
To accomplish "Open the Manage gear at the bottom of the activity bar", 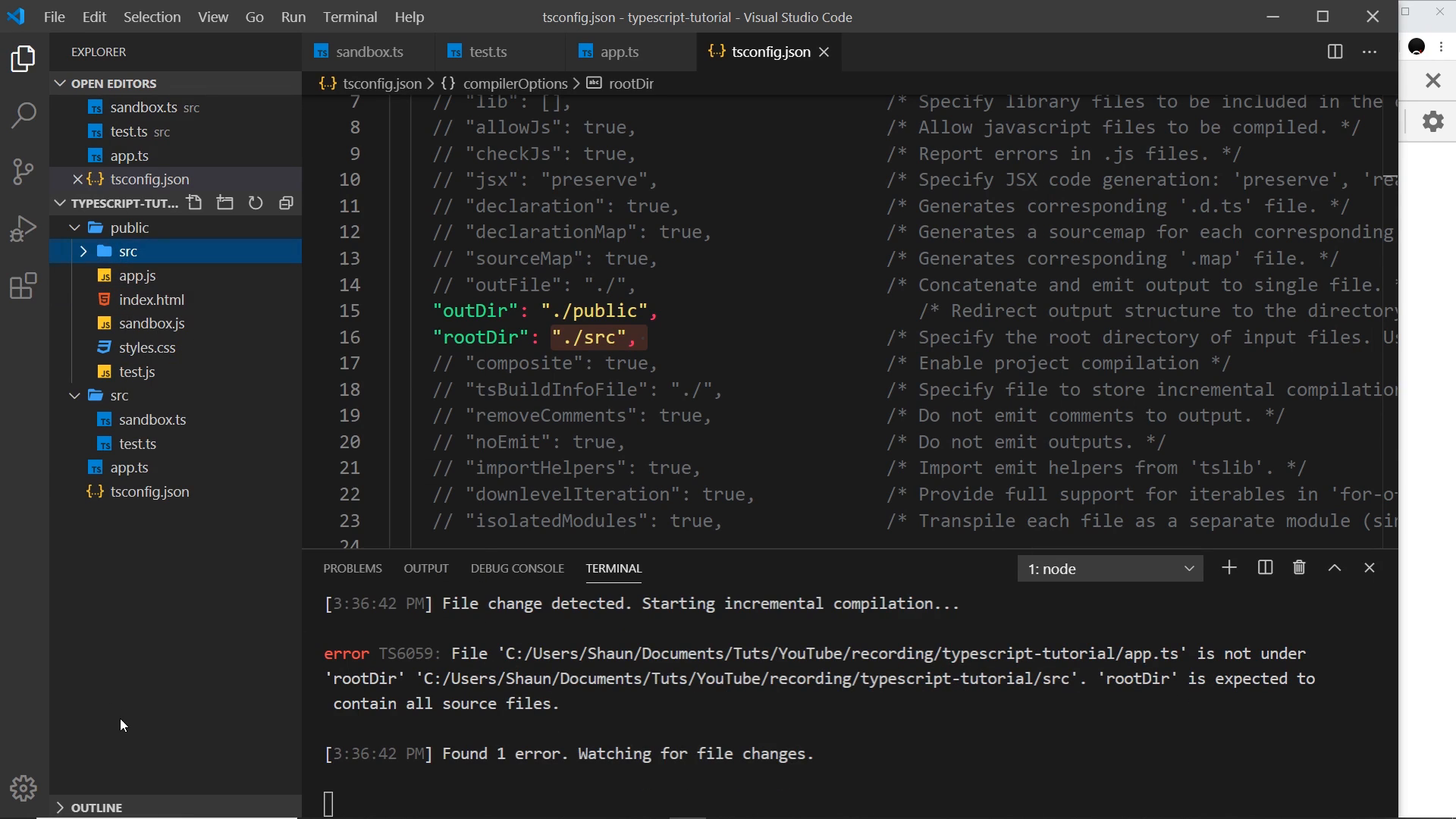I will click(x=24, y=789).
